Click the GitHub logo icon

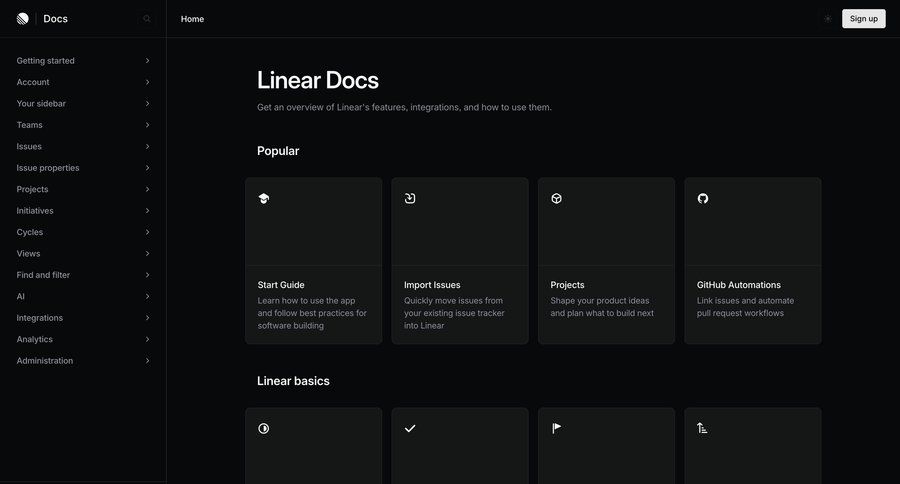pos(703,199)
